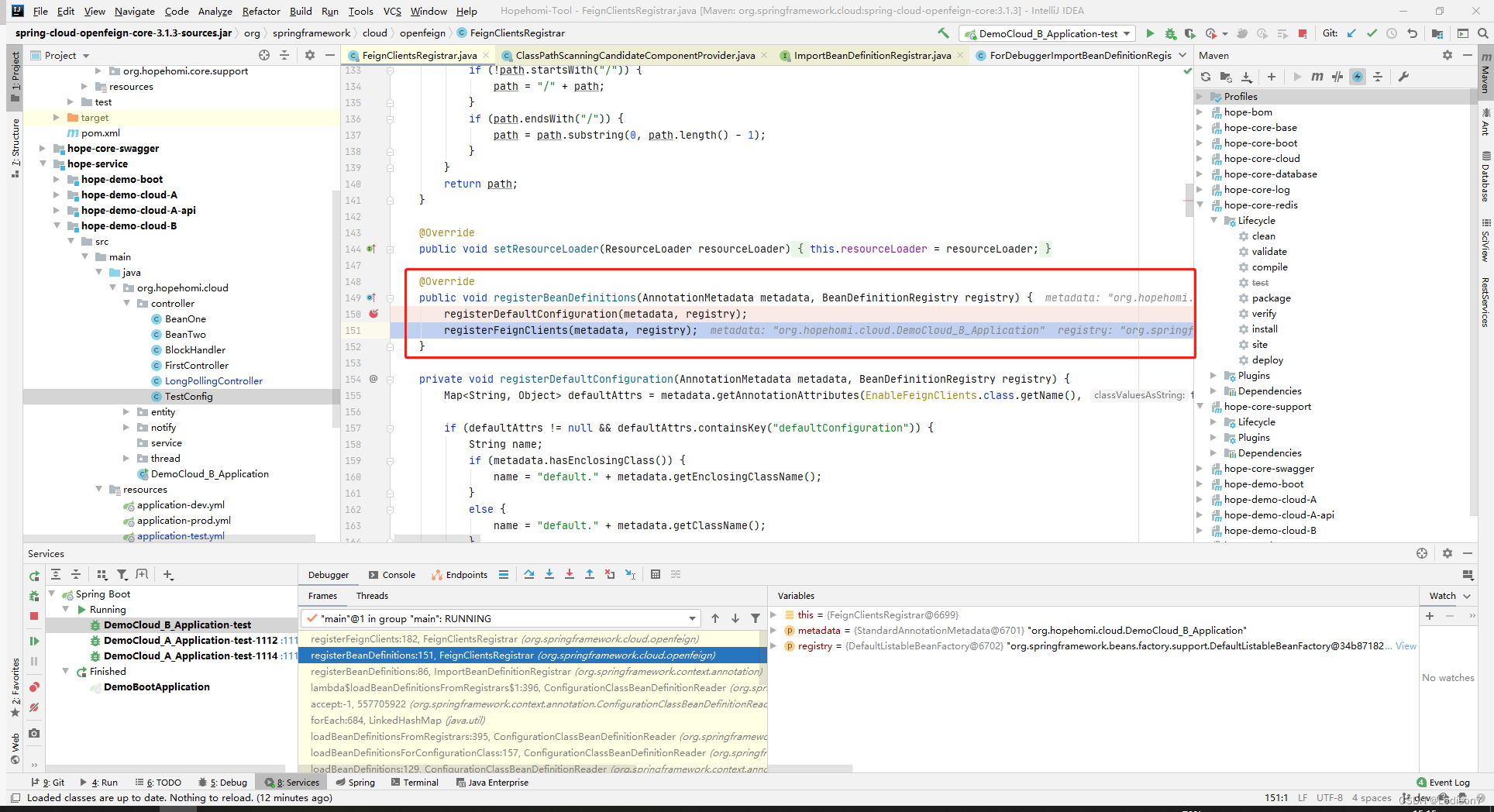Select frame registerFeignClients:182 in Frames list

coord(533,639)
